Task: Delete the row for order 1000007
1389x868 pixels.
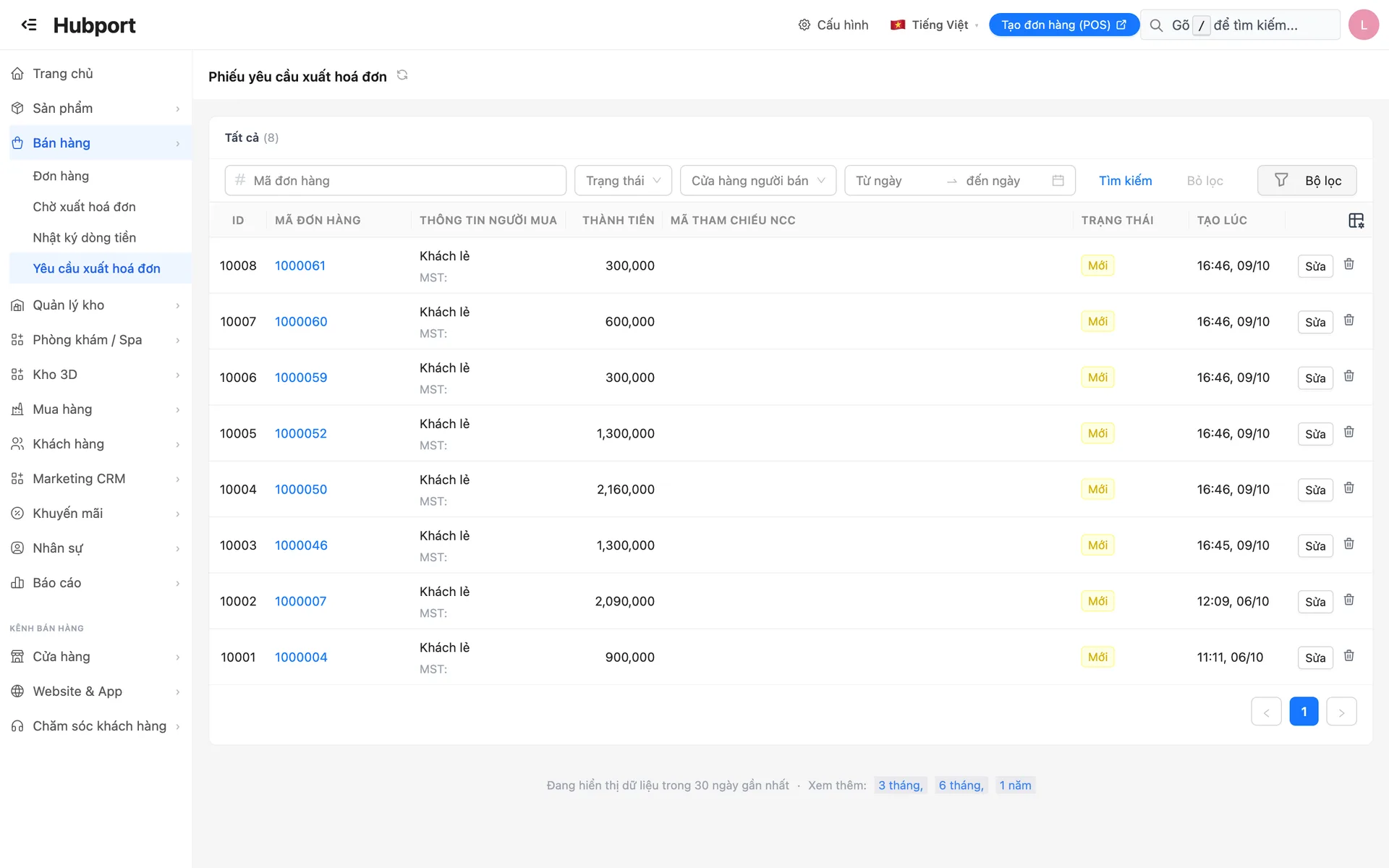Action: (x=1349, y=600)
